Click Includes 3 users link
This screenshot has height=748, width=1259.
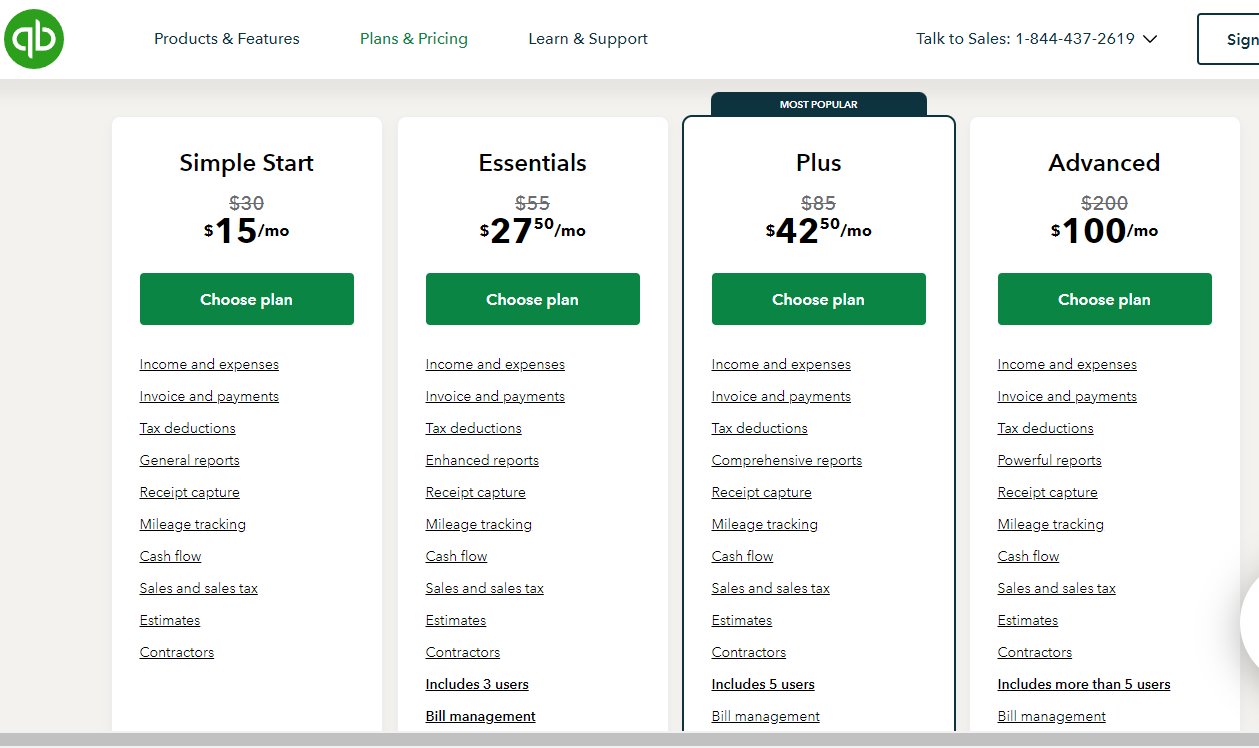[477, 684]
